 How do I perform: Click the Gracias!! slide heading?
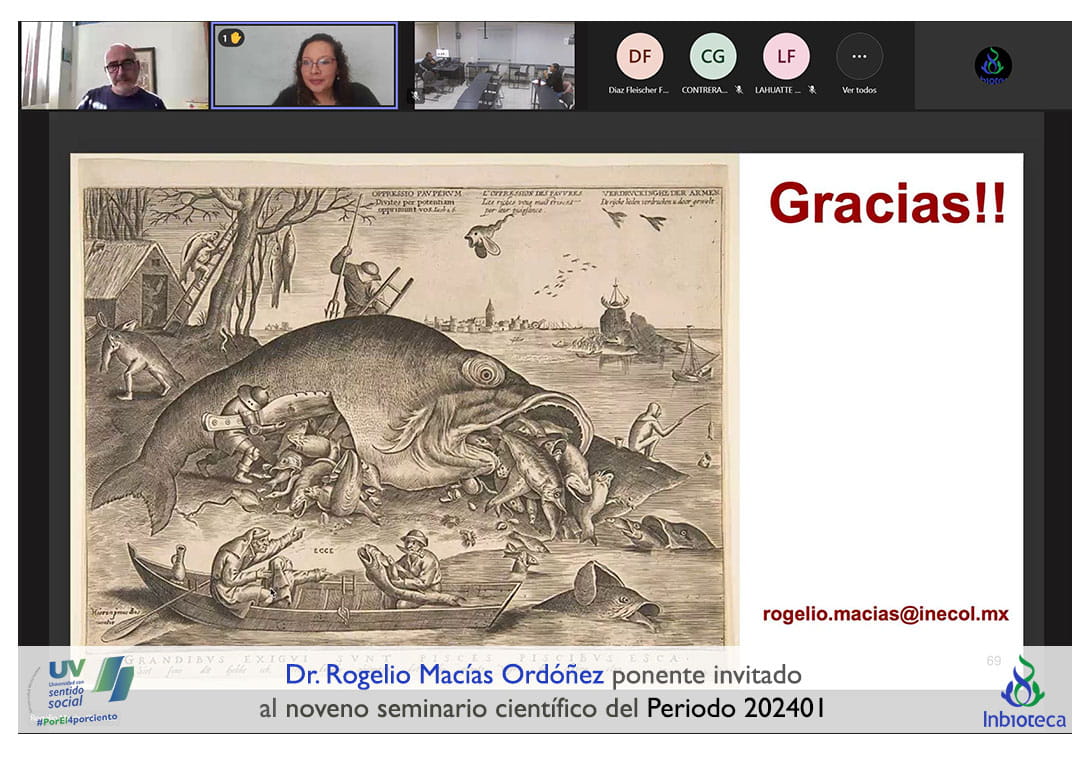tap(887, 203)
